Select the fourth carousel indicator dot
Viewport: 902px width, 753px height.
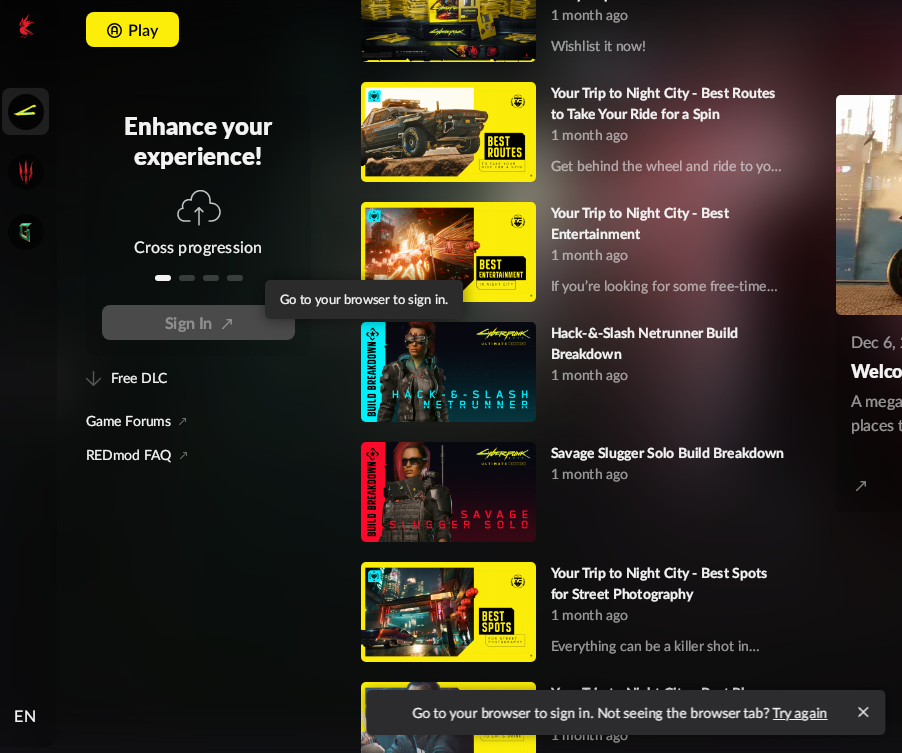pos(235,278)
